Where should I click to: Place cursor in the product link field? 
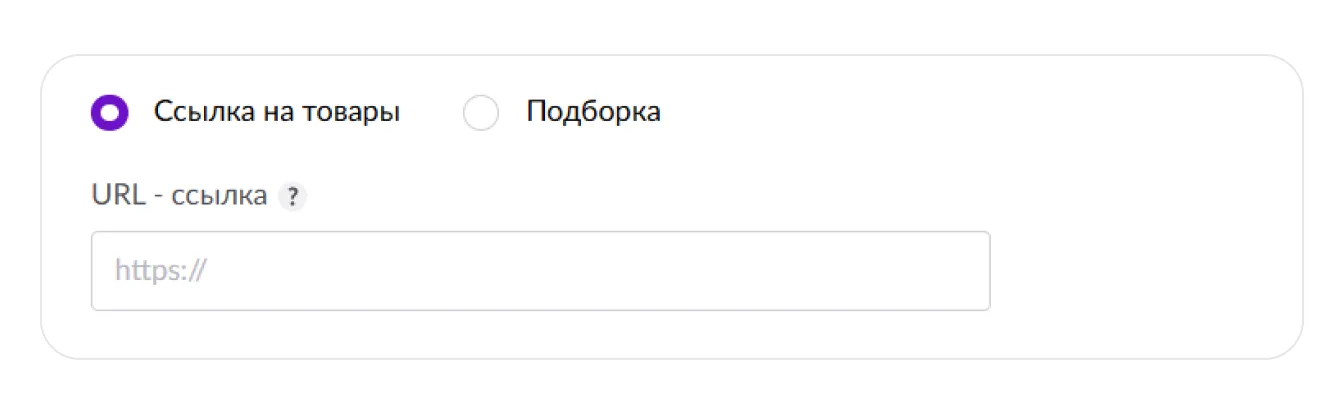pos(540,271)
